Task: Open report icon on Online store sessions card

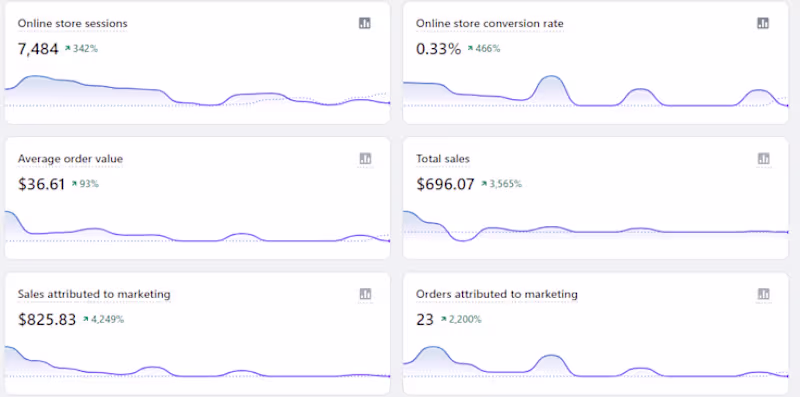Action: click(x=365, y=23)
